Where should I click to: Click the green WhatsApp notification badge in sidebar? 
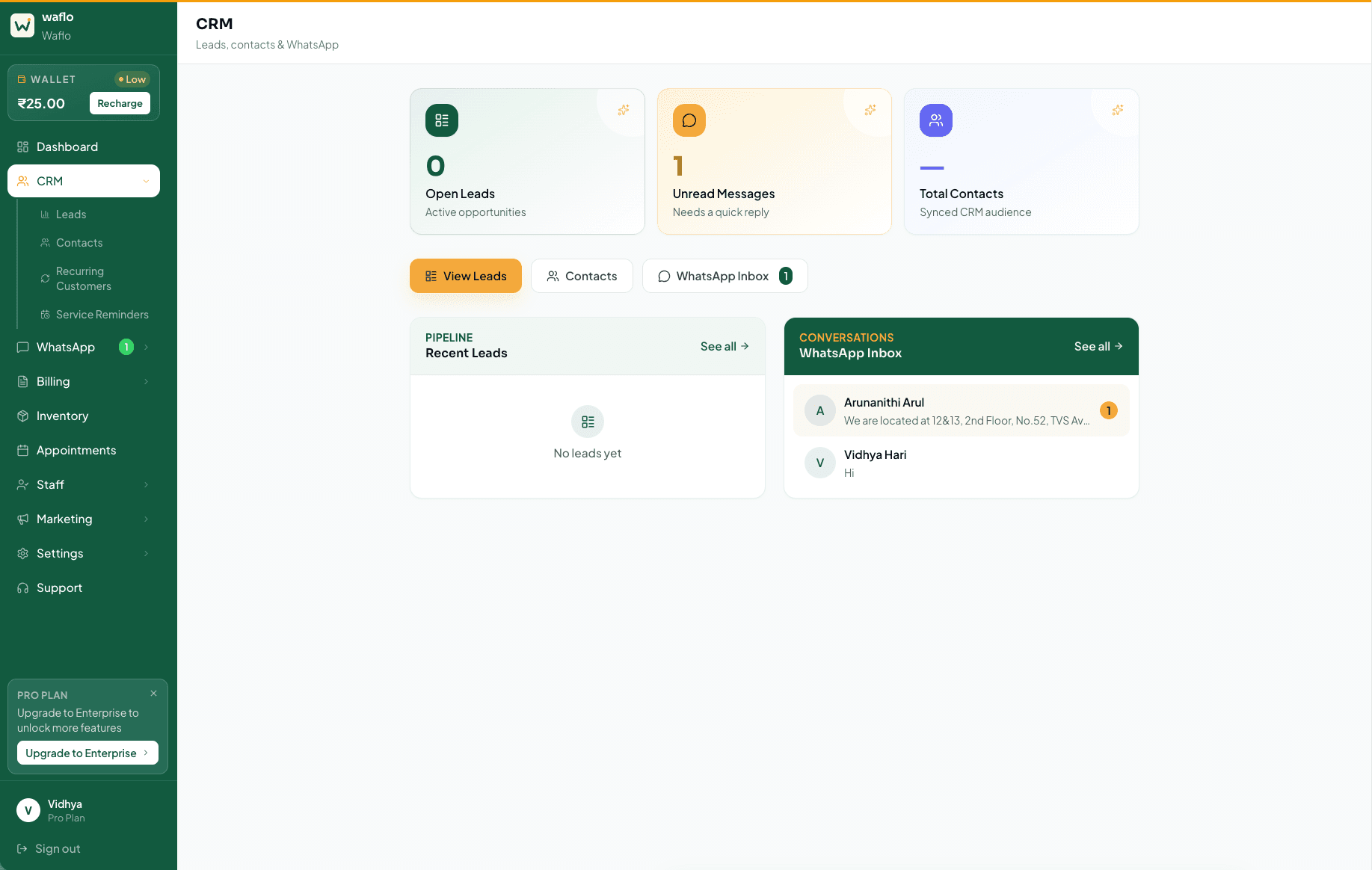tap(126, 347)
